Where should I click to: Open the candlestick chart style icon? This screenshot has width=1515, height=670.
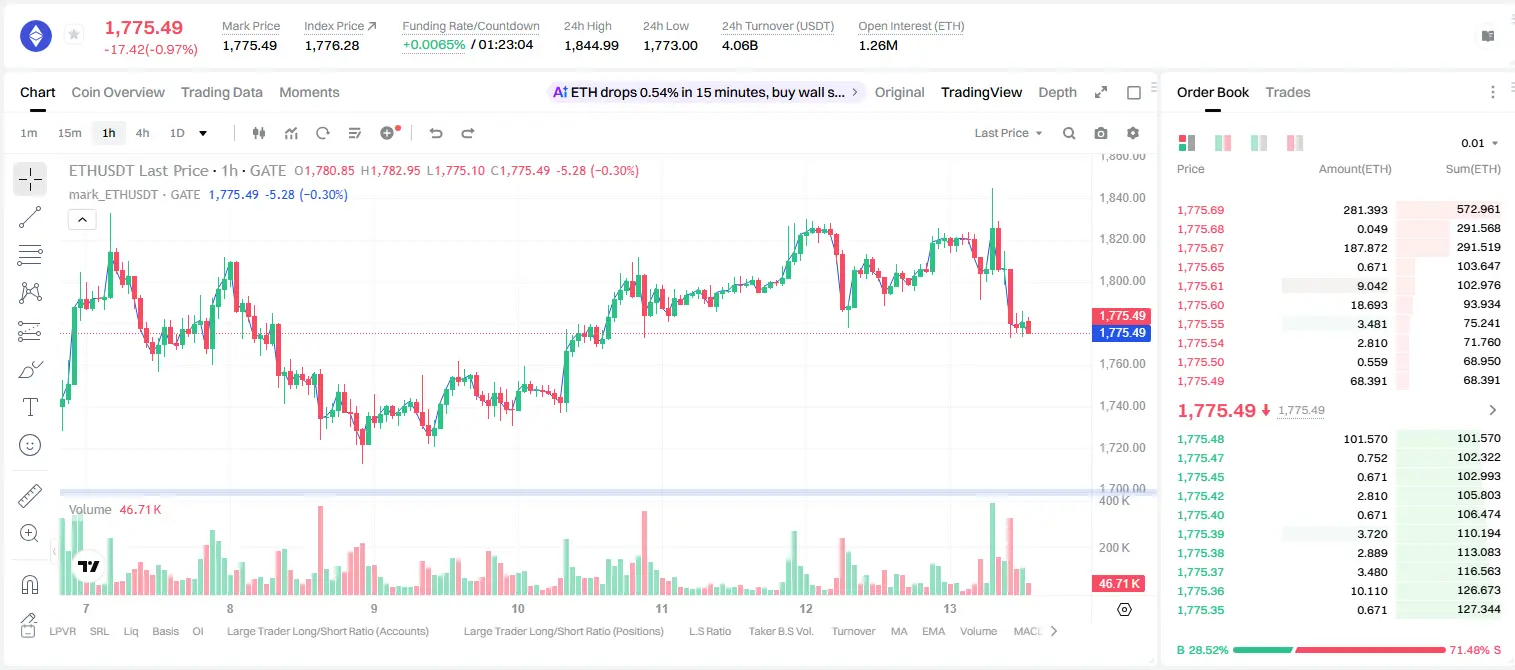(259, 133)
